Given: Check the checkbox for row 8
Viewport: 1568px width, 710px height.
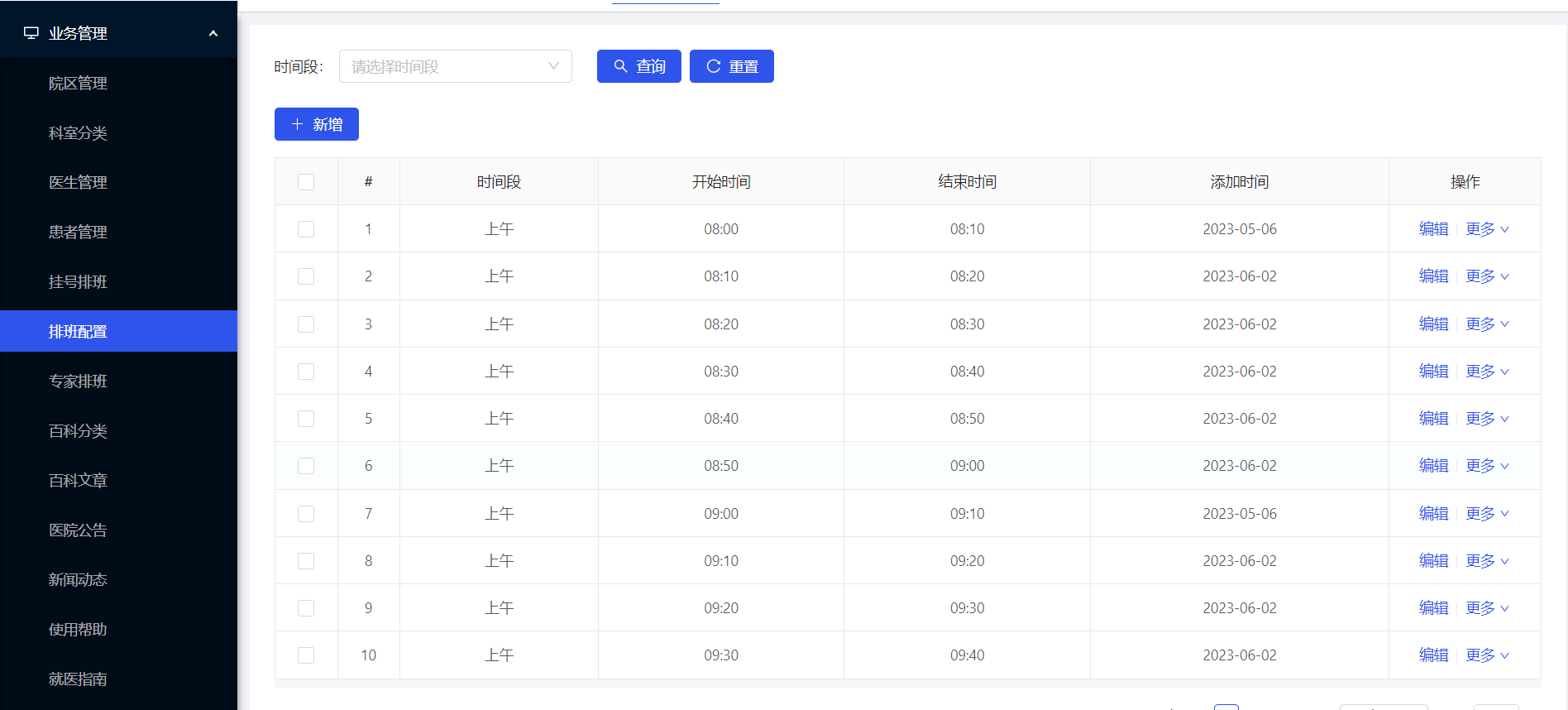Looking at the screenshot, I should pyautogui.click(x=306, y=561).
